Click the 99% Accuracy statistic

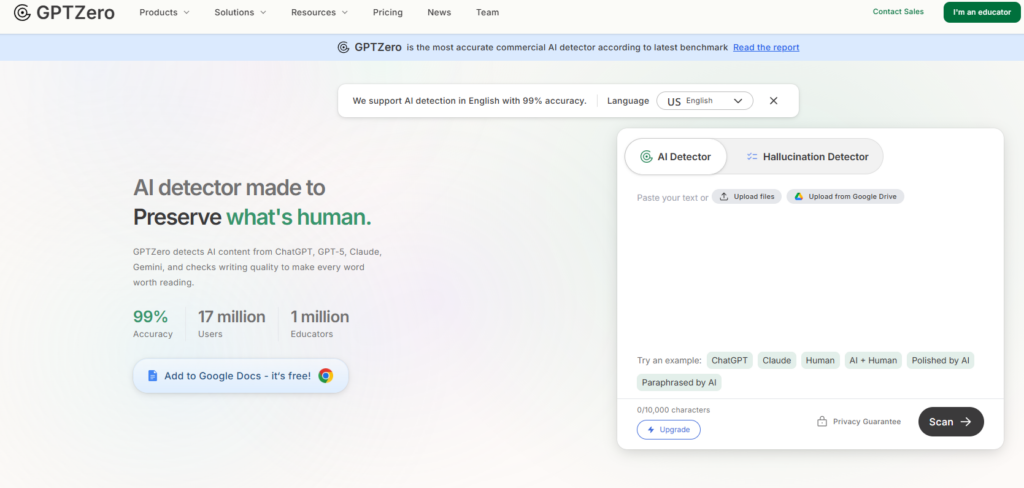(x=153, y=324)
